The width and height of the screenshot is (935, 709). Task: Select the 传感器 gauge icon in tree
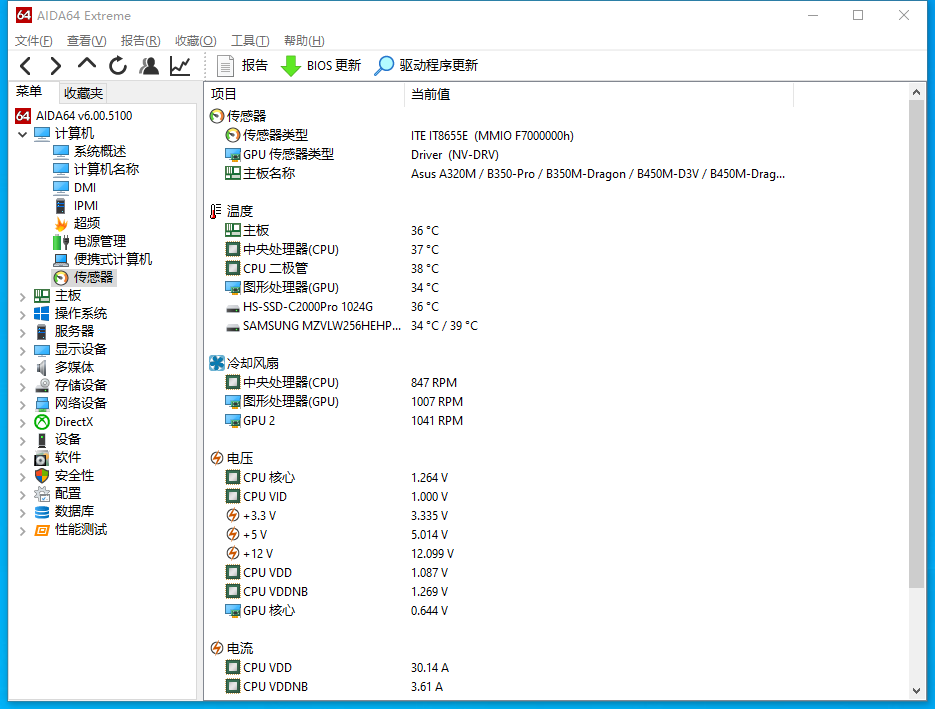coord(61,278)
